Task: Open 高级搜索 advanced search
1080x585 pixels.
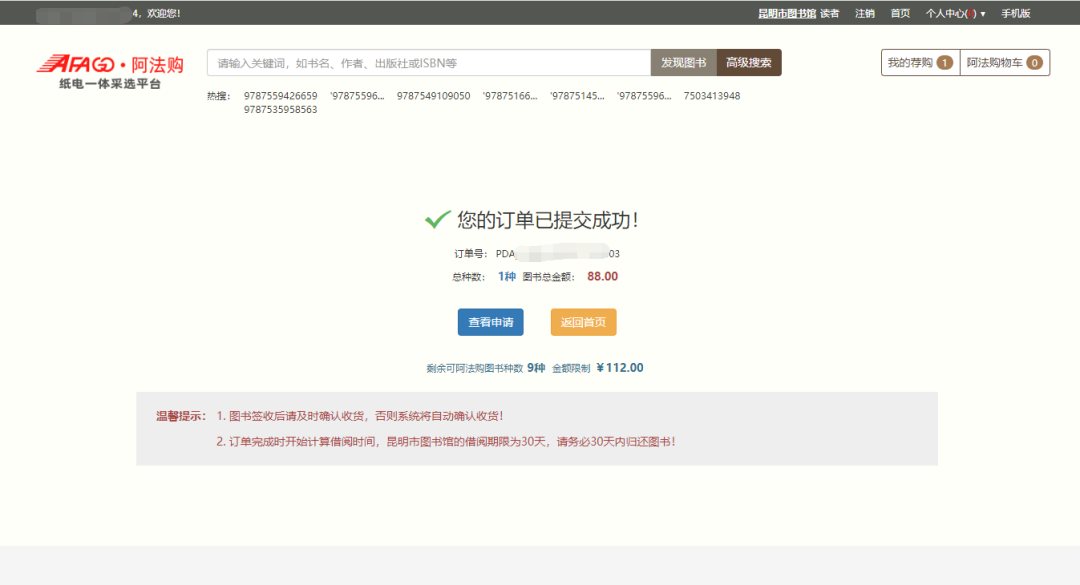Action: pos(749,63)
